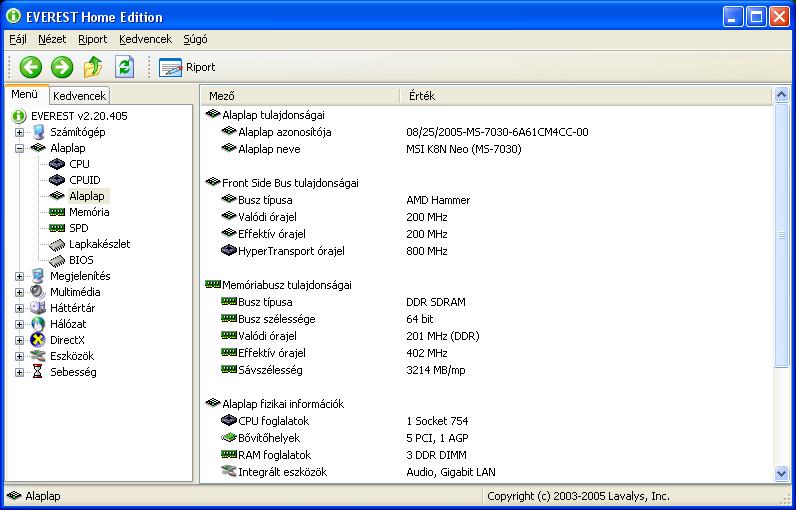Select the selected Alaplap child tree item
This screenshot has width=796, height=510.
(x=87, y=196)
